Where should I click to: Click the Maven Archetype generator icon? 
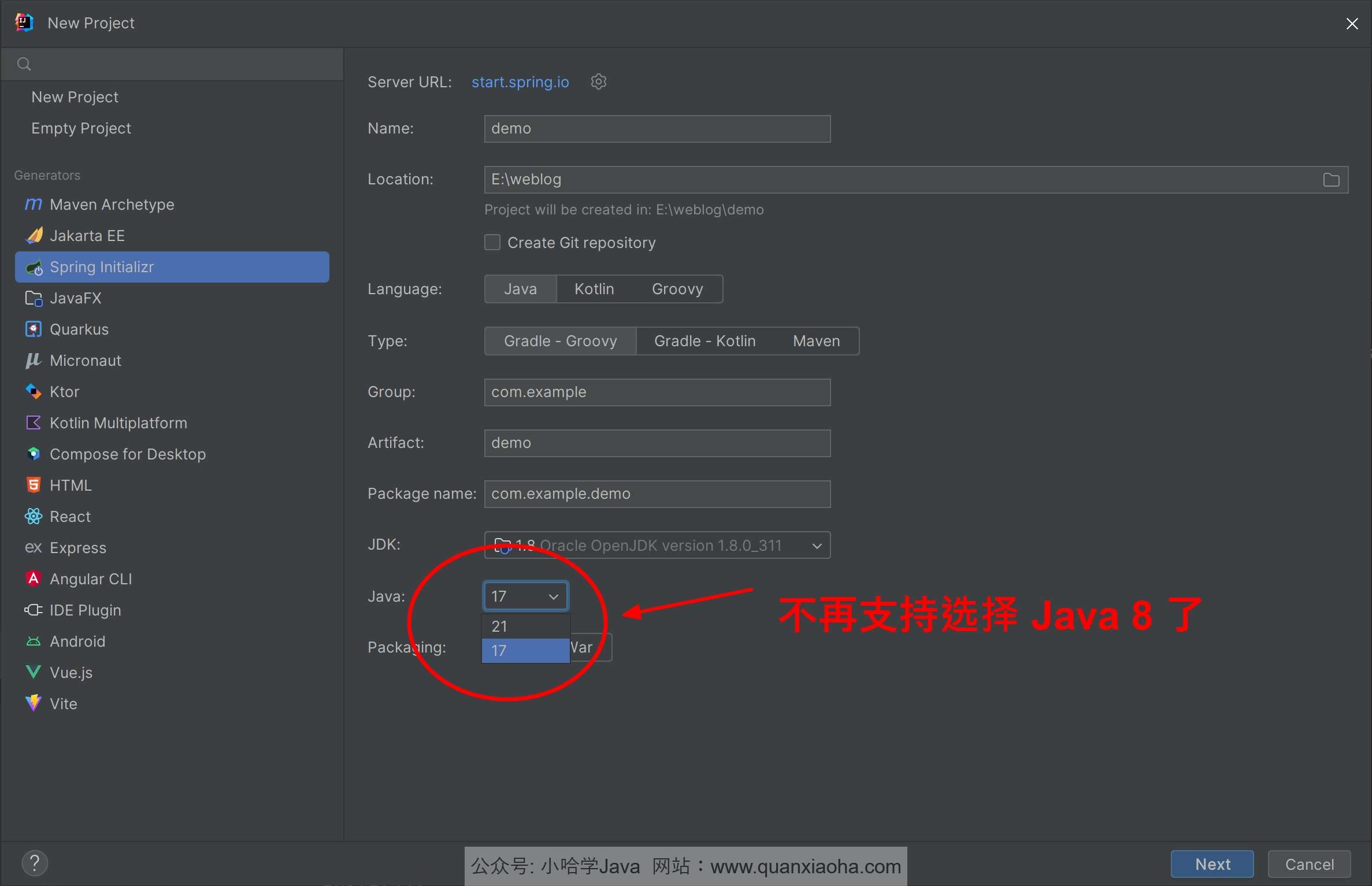coord(34,204)
